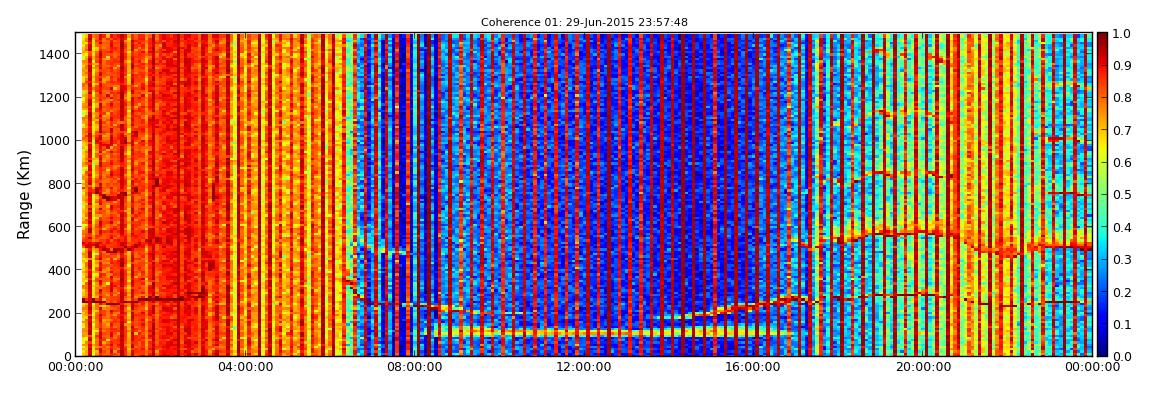Click the colorbar 1.0 value label
The image size is (1150, 407).
coord(1121,34)
